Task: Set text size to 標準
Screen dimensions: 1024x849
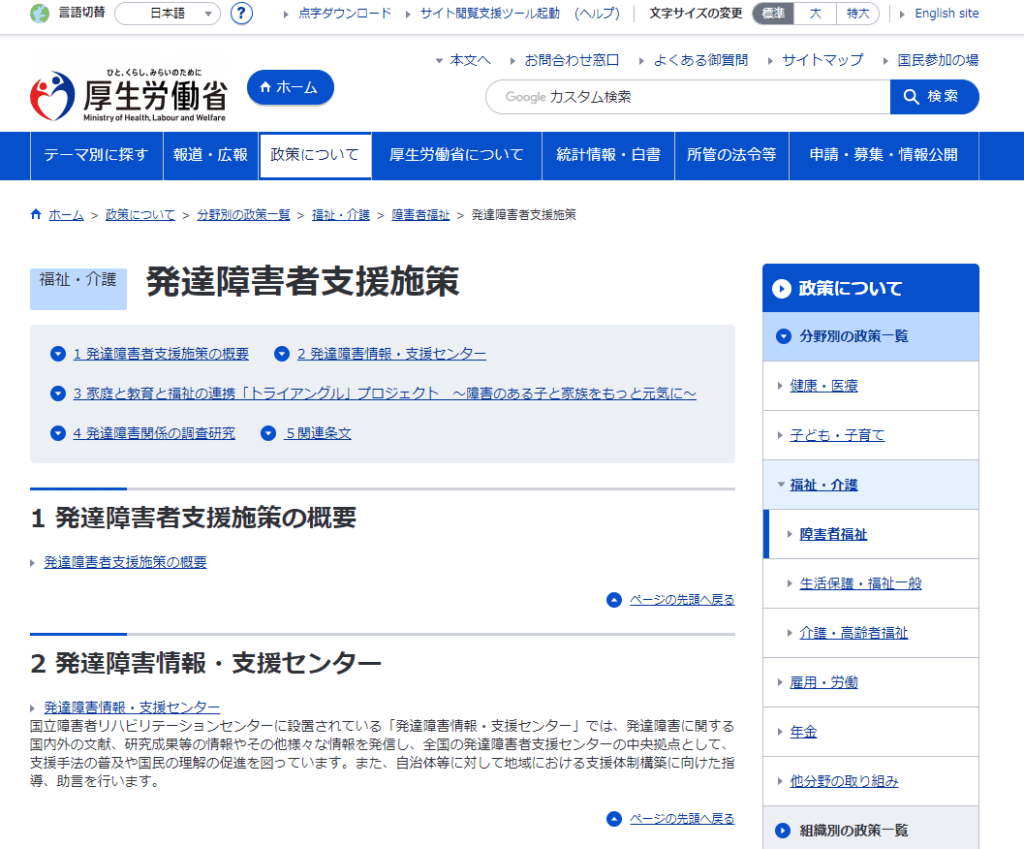Action: (x=773, y=14)
